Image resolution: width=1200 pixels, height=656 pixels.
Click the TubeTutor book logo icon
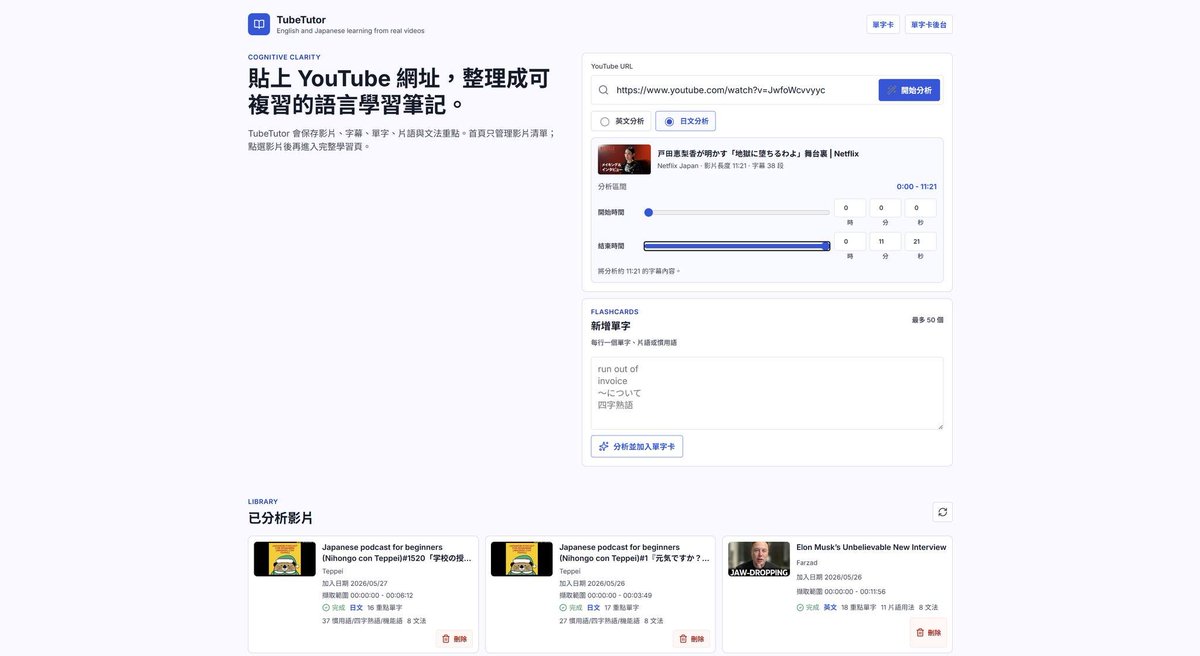[259, 24]
